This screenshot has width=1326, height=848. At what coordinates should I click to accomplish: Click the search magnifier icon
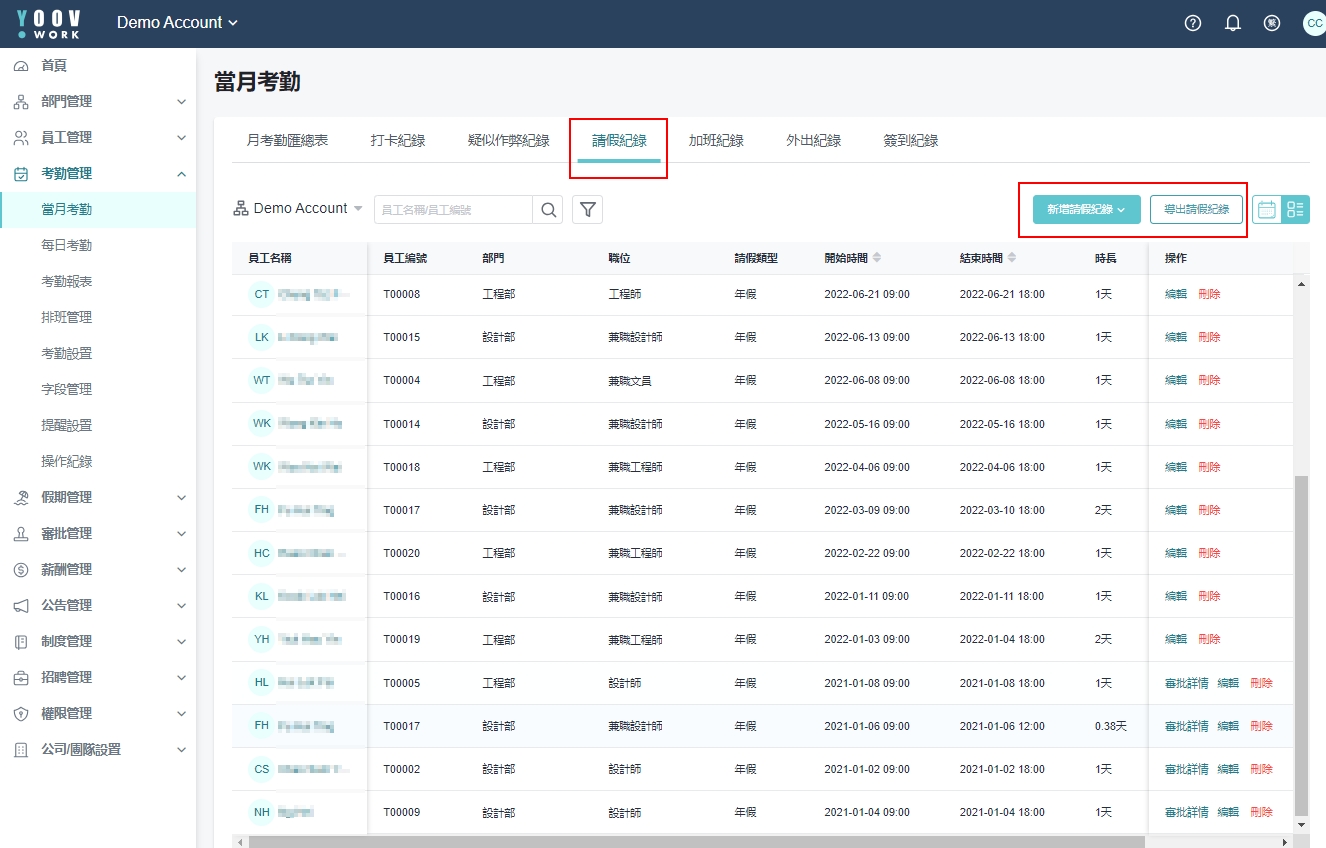549,209
